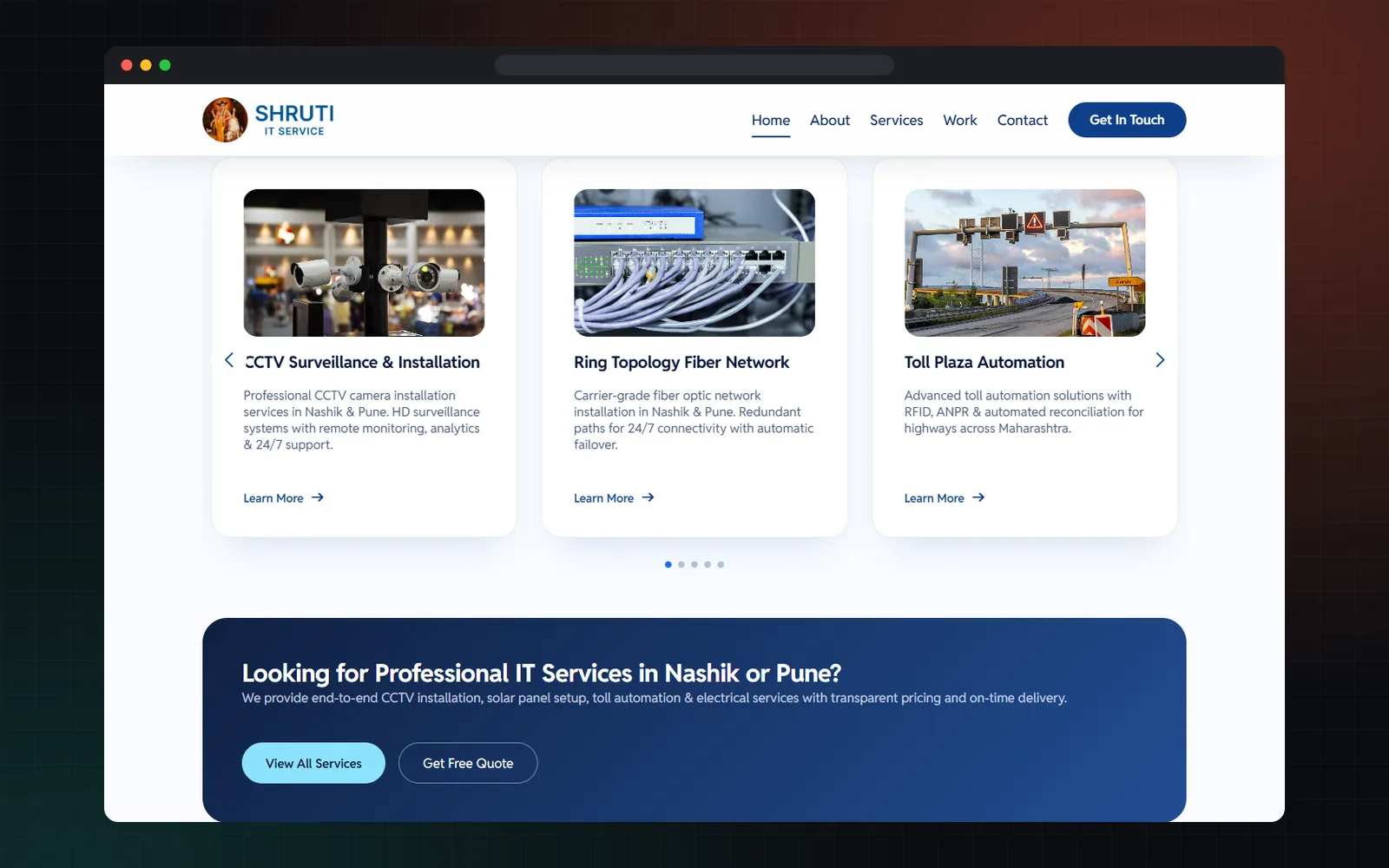The image size is (1389, 868).
Task: Click the Looking for Professional IT Services heading
Action: (x=542, y=673)
